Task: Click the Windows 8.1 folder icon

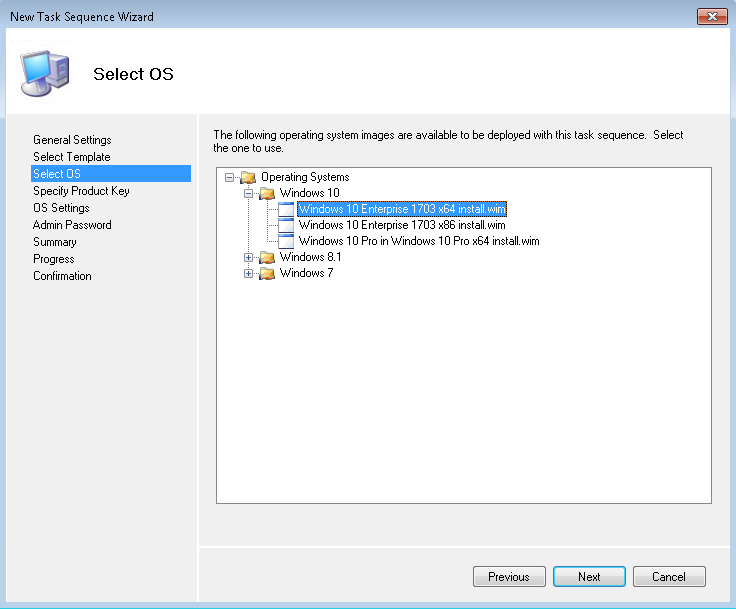Action: pos(267,257)
